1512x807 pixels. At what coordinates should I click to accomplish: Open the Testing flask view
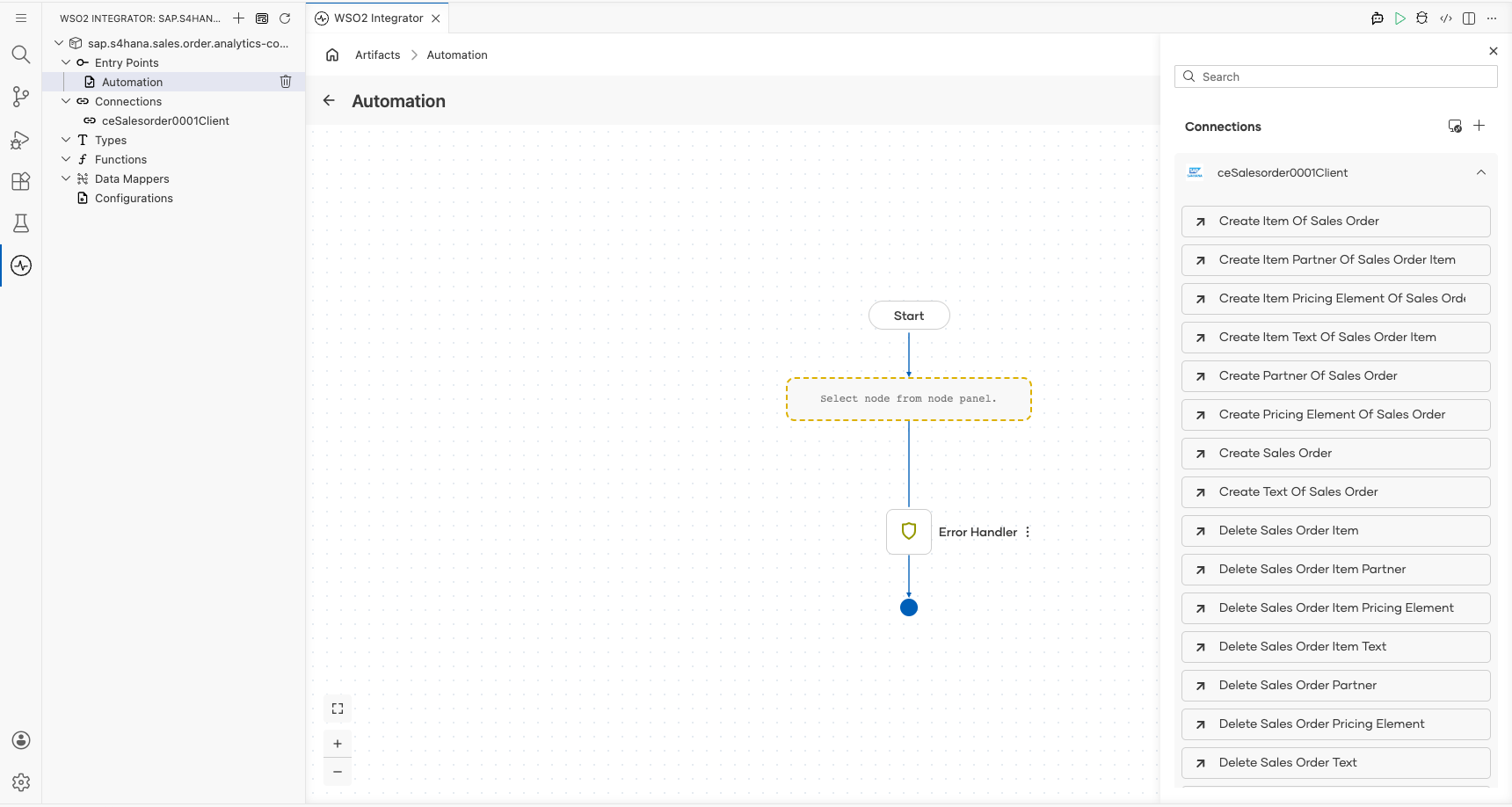pos(21,223)
